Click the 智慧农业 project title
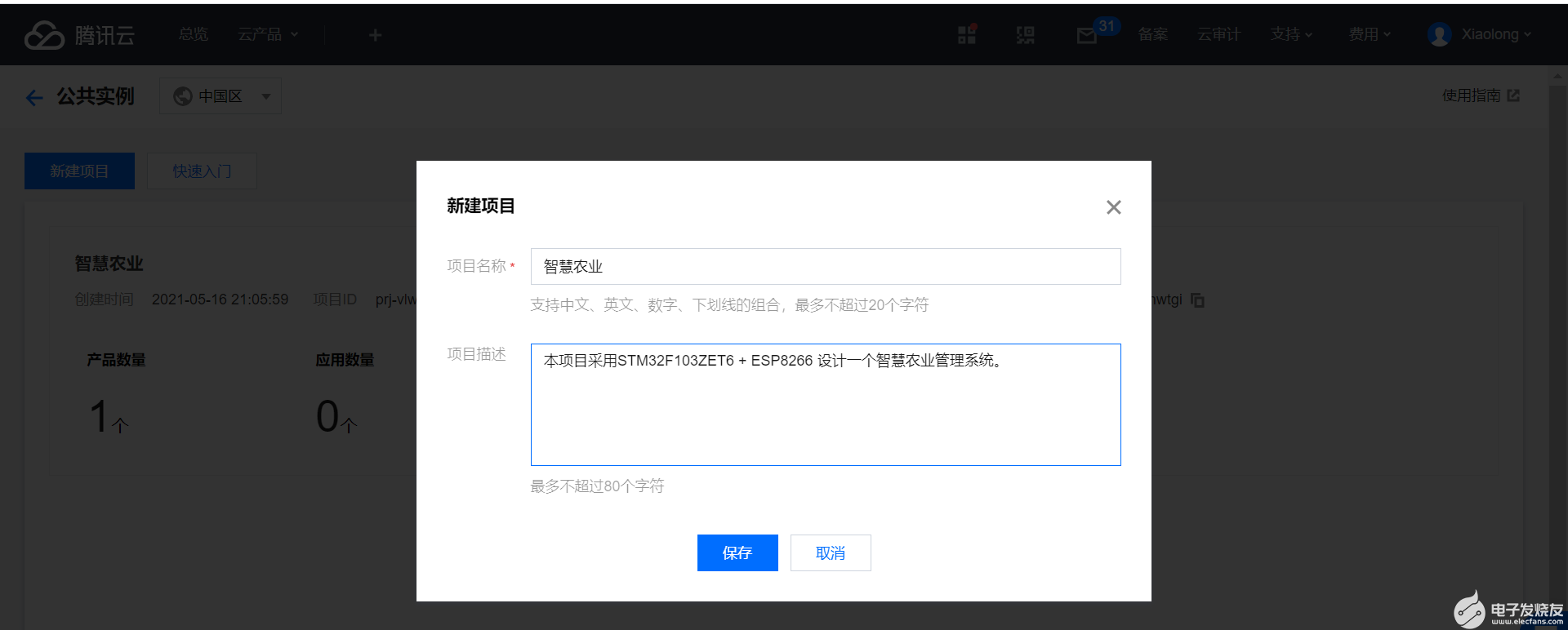 pos(109,264)
